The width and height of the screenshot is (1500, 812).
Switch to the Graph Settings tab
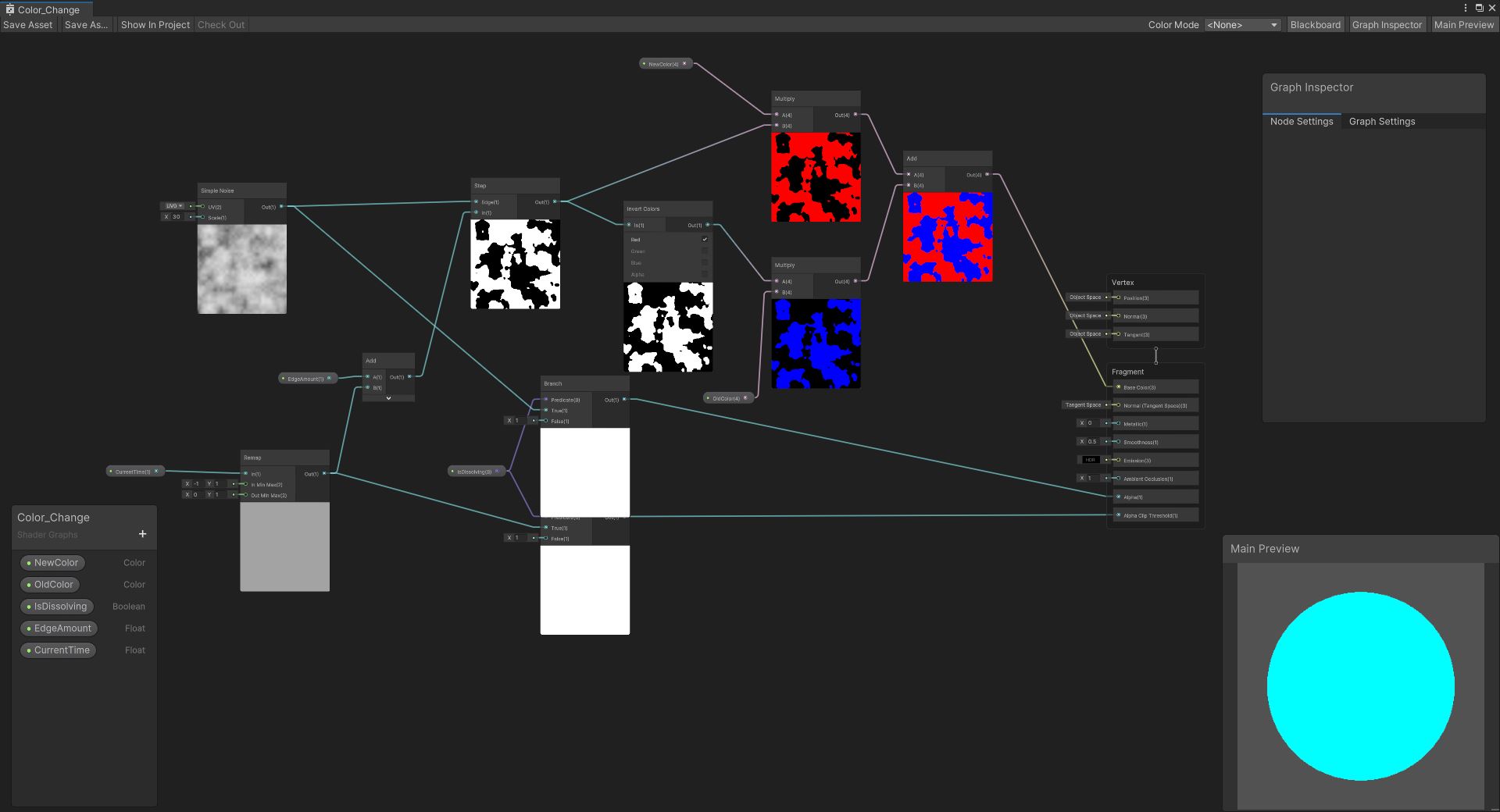tap(1381, 122)
